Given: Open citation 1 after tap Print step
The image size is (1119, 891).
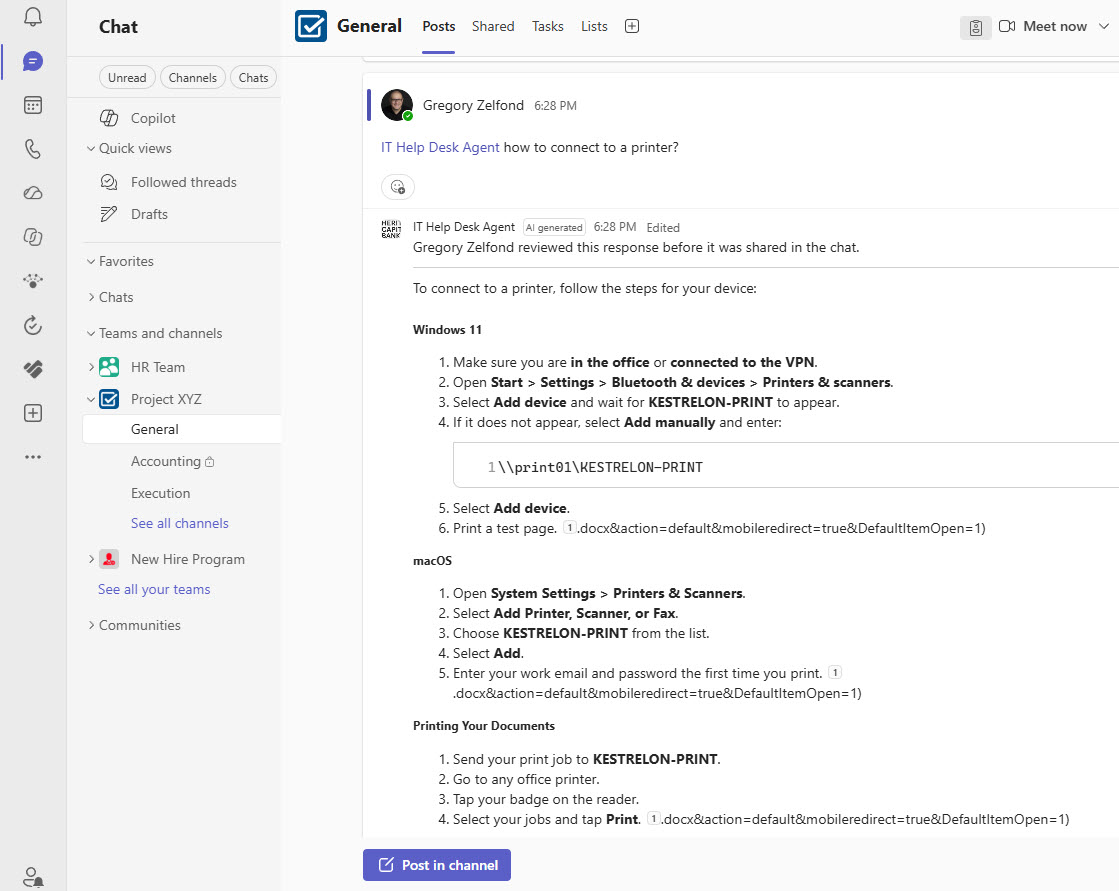Looking at the screenshot, I should click(654, 819).
